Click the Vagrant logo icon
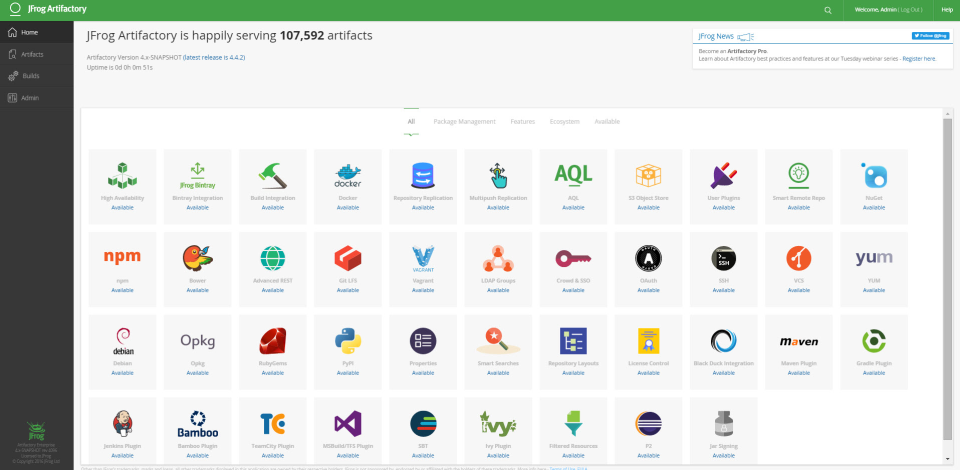 [423, 259]
